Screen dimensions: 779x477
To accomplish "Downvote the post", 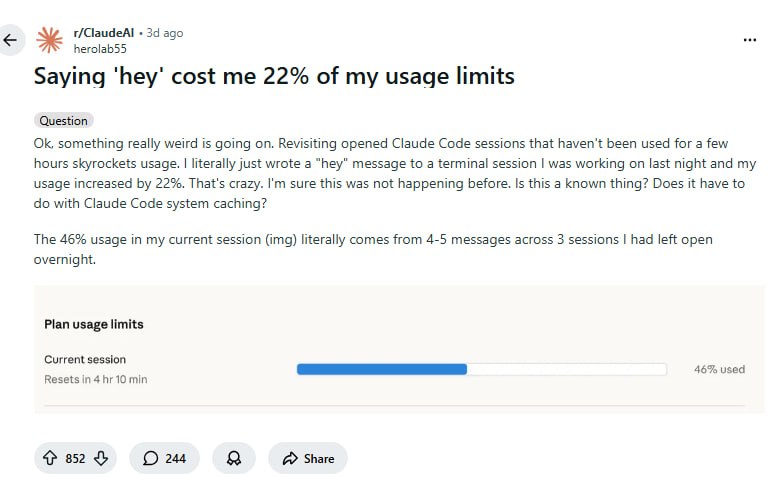I will [100, 458].
